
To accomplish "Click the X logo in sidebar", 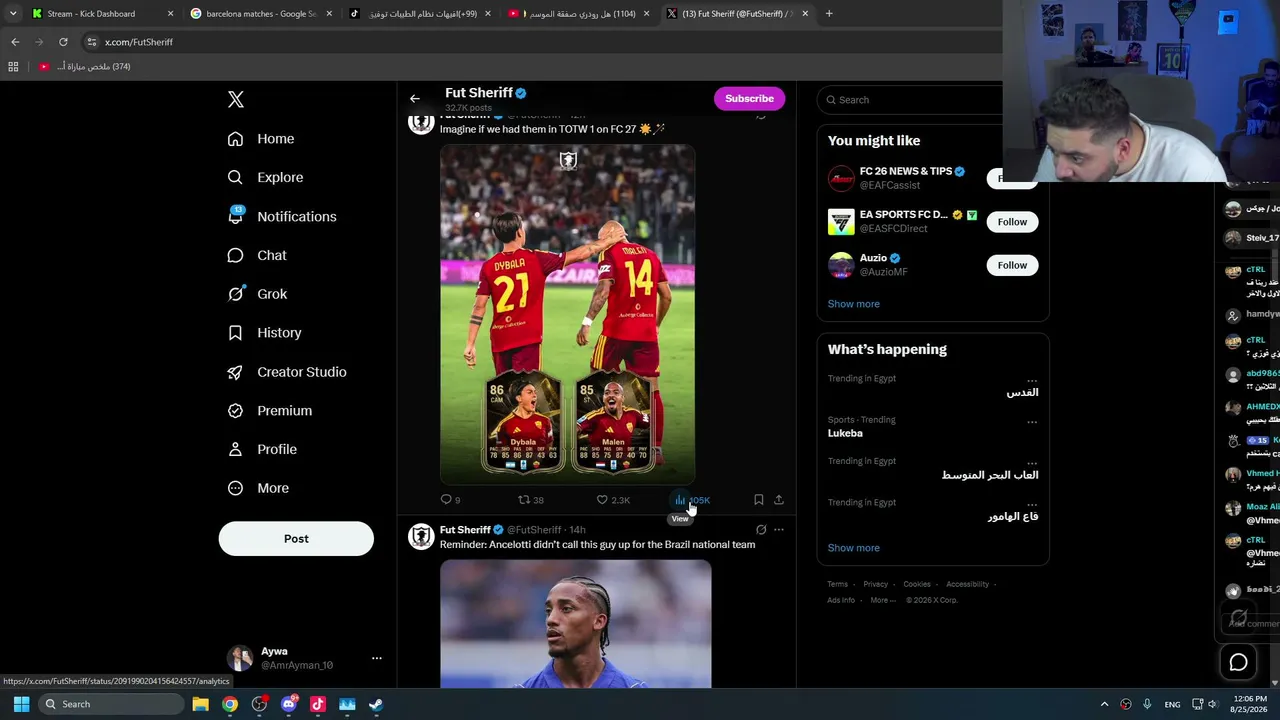I will [236, 99].
